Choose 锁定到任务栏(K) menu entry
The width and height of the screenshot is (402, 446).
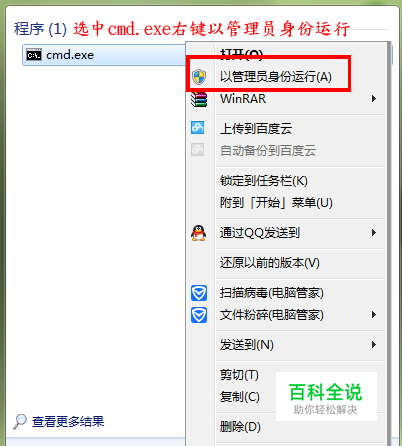tap(264, 181)
